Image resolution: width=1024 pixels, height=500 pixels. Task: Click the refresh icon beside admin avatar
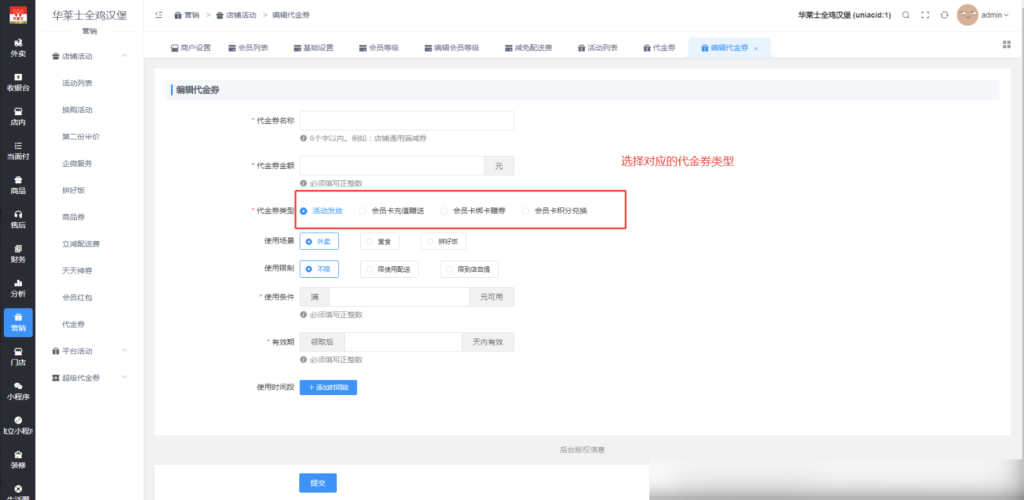pos(944,15)
